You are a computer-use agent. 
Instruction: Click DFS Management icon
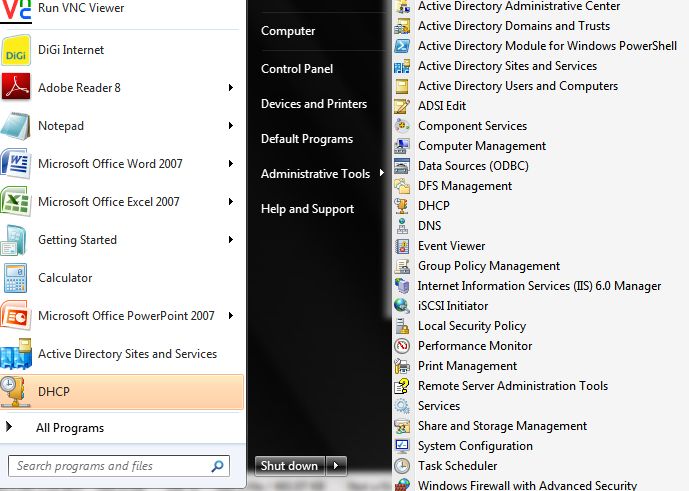pos(402,186)
